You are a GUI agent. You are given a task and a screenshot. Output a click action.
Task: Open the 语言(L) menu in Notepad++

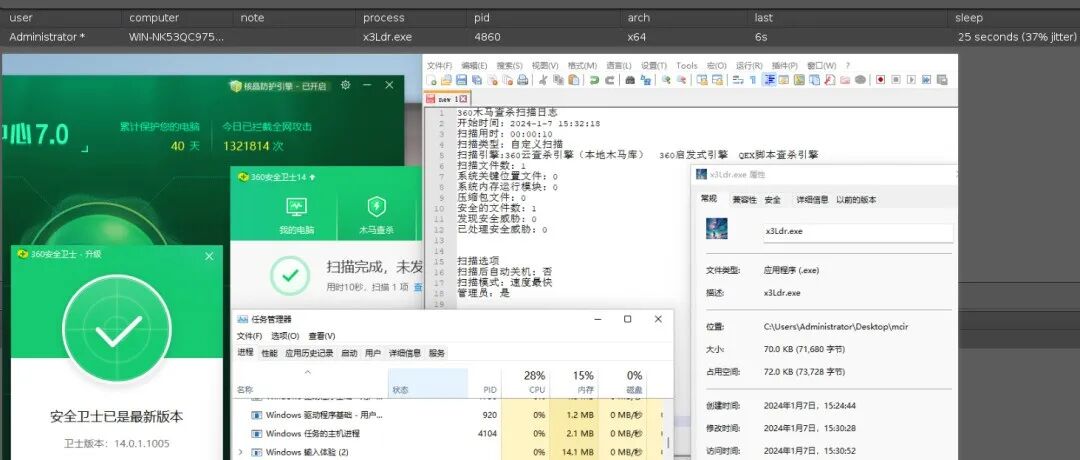[x=618, y=65]
